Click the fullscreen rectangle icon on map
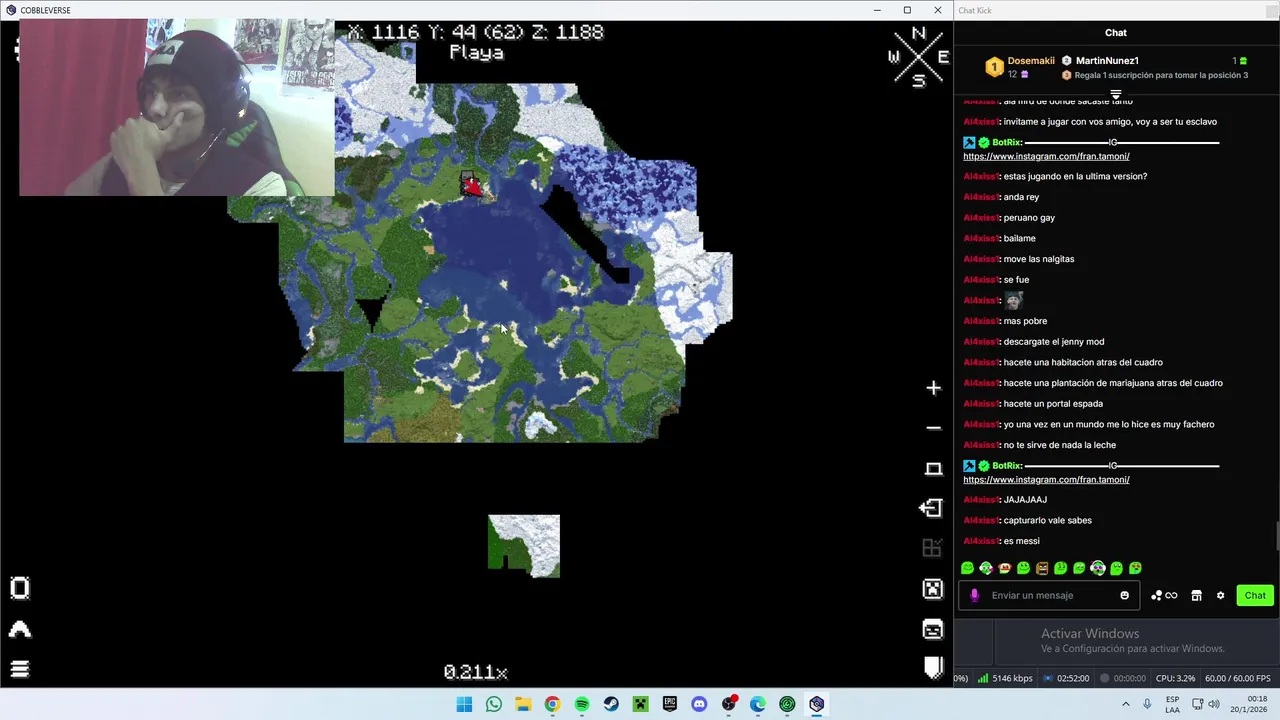 933,469
